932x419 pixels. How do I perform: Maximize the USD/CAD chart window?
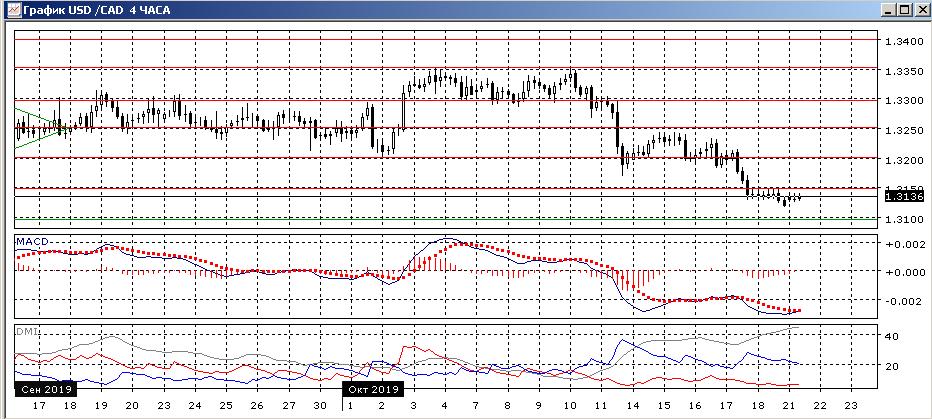click(904, 10)
